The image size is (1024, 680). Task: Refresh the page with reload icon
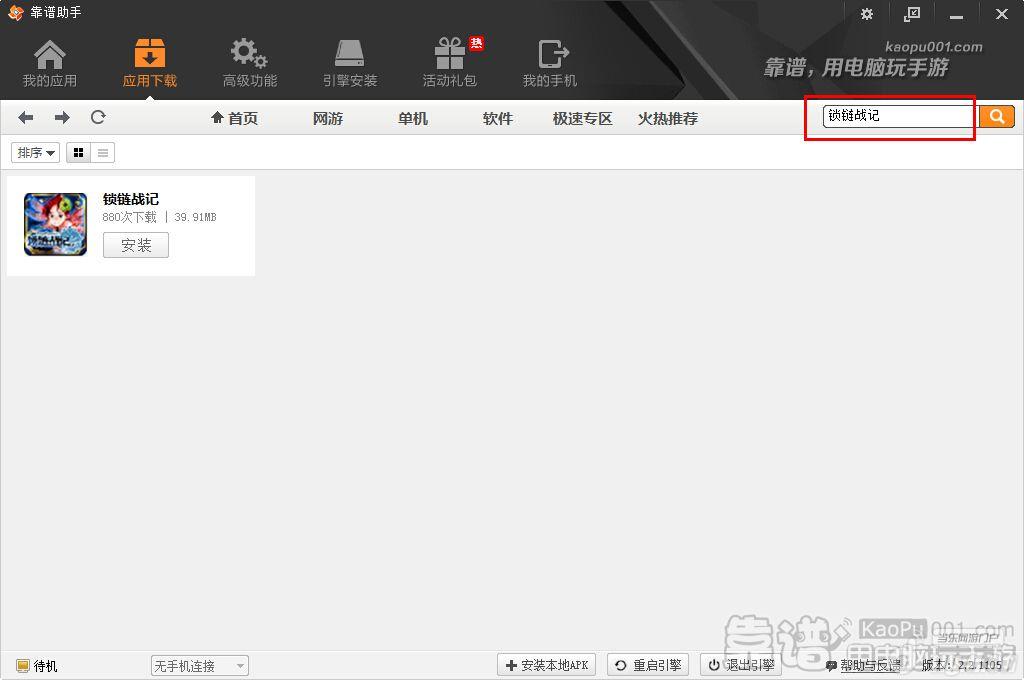coord(98,117)
